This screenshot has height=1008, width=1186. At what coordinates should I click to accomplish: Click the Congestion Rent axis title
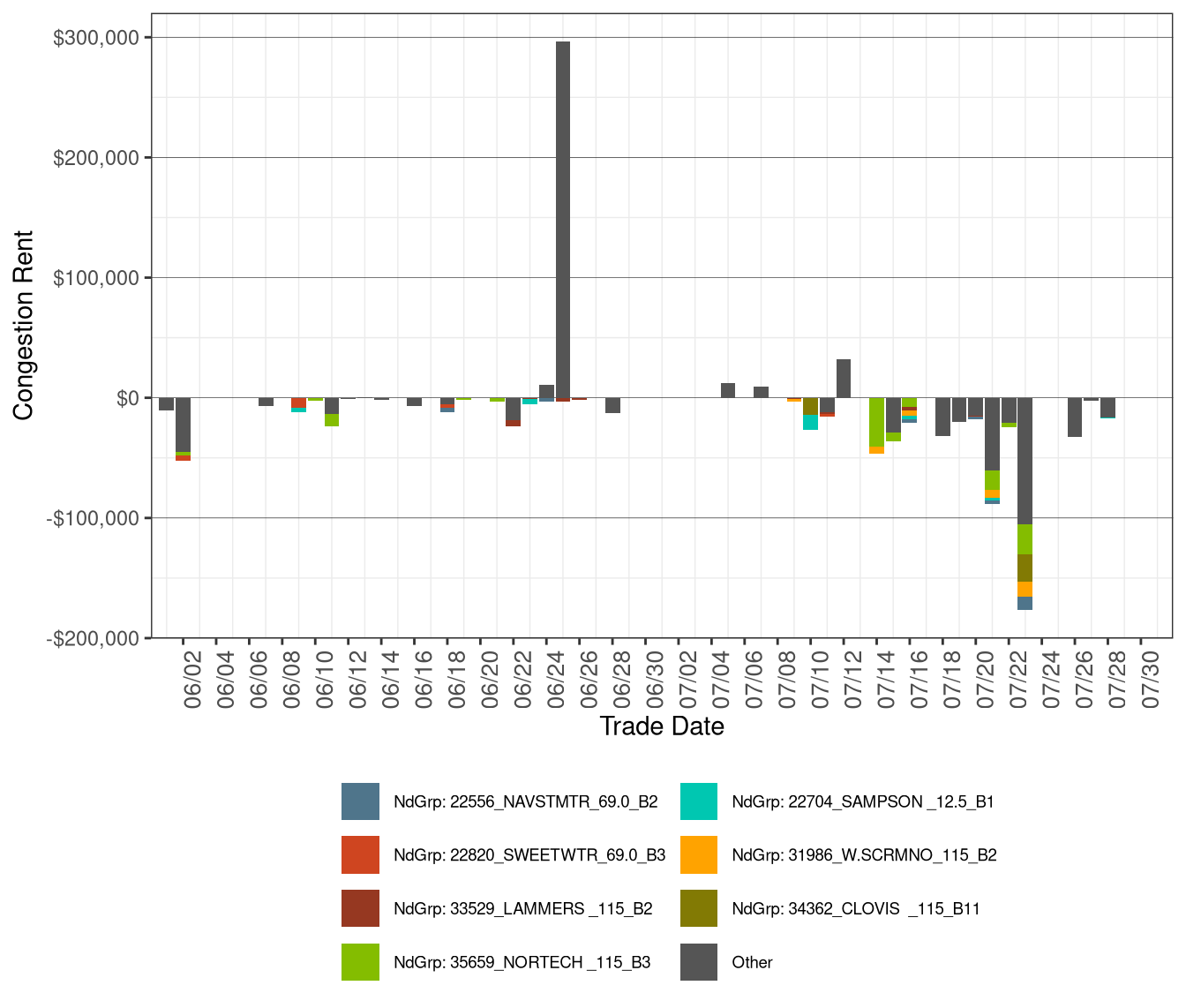tap(23, 326)
